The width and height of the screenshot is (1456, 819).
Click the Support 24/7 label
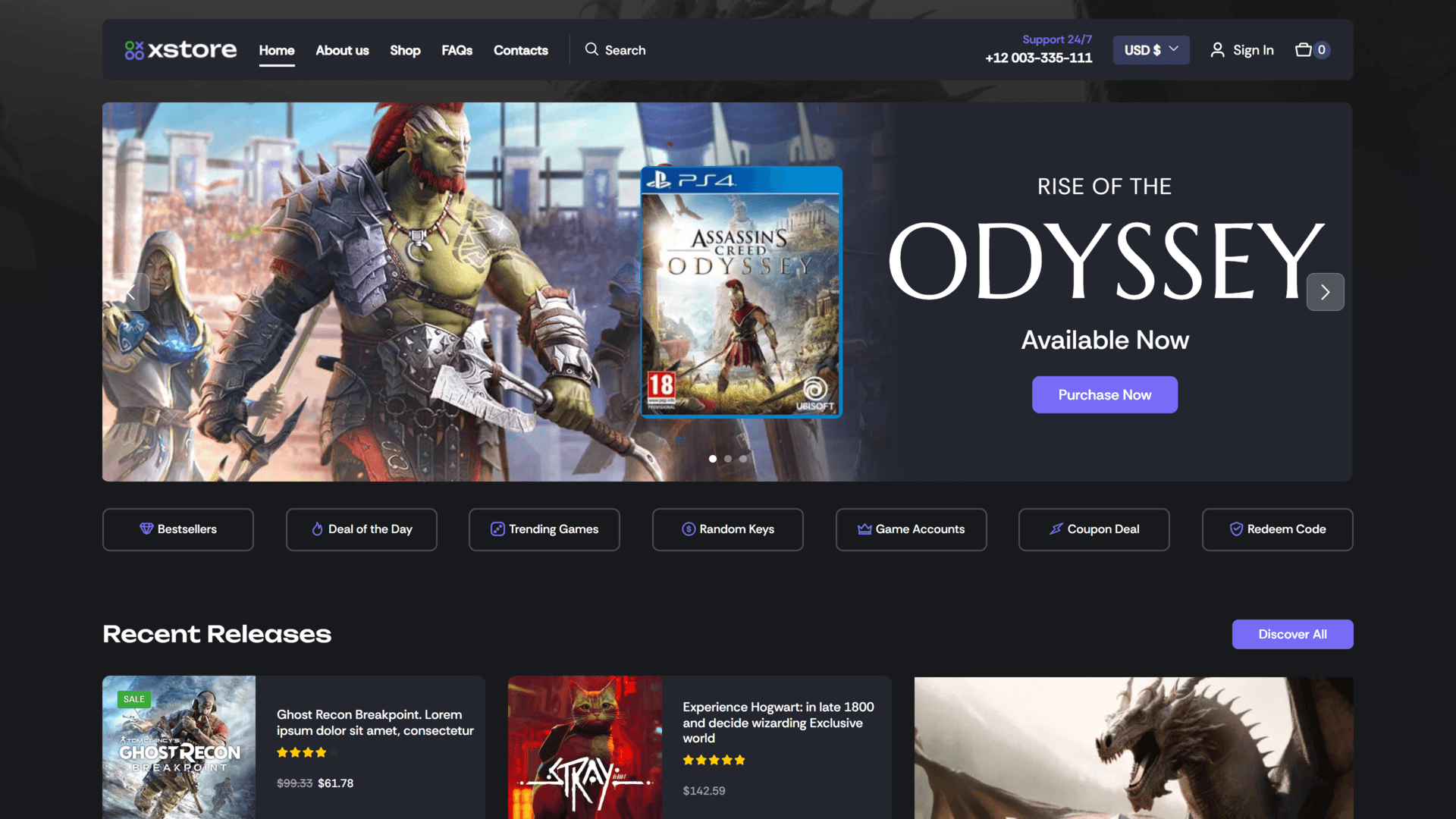(x=1057, y=39)
